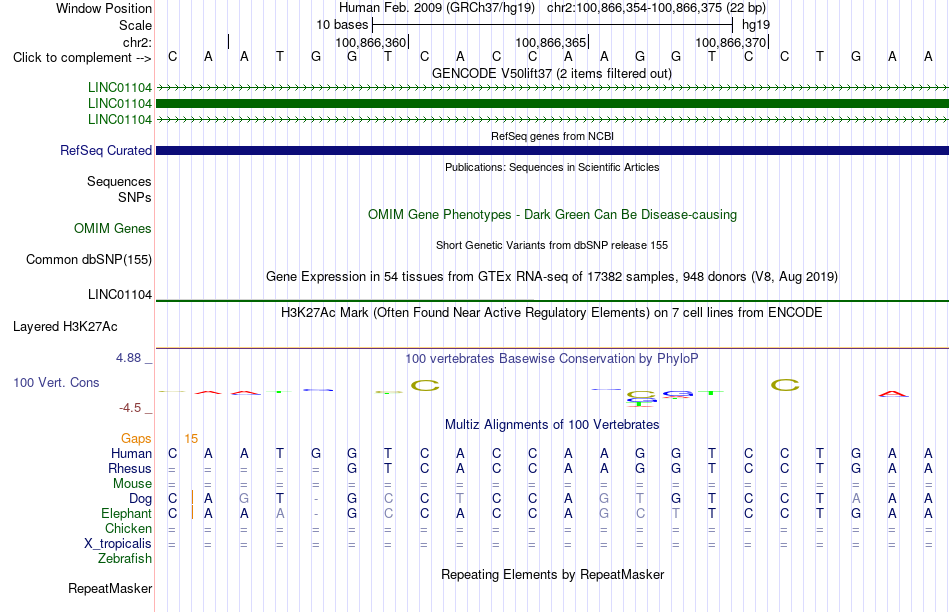Open "Short Genetic Variants from dbSNP" title

552,245
